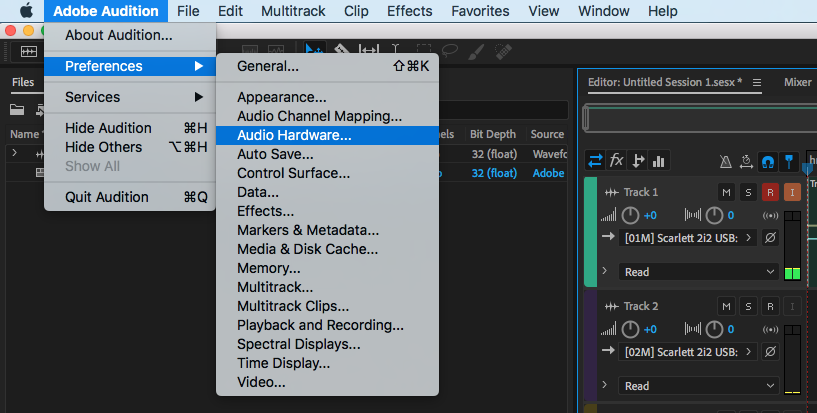Toggle the blue playhead marker button
This screenshot has width=817, height=413.
pyautogui.click(x=789, y=162)
